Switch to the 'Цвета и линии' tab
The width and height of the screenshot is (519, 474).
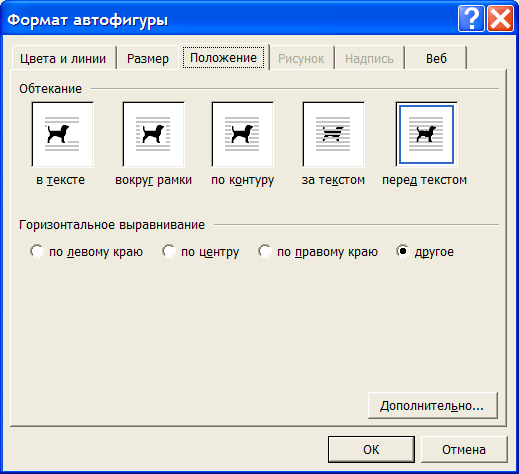(x=63, y=58)
